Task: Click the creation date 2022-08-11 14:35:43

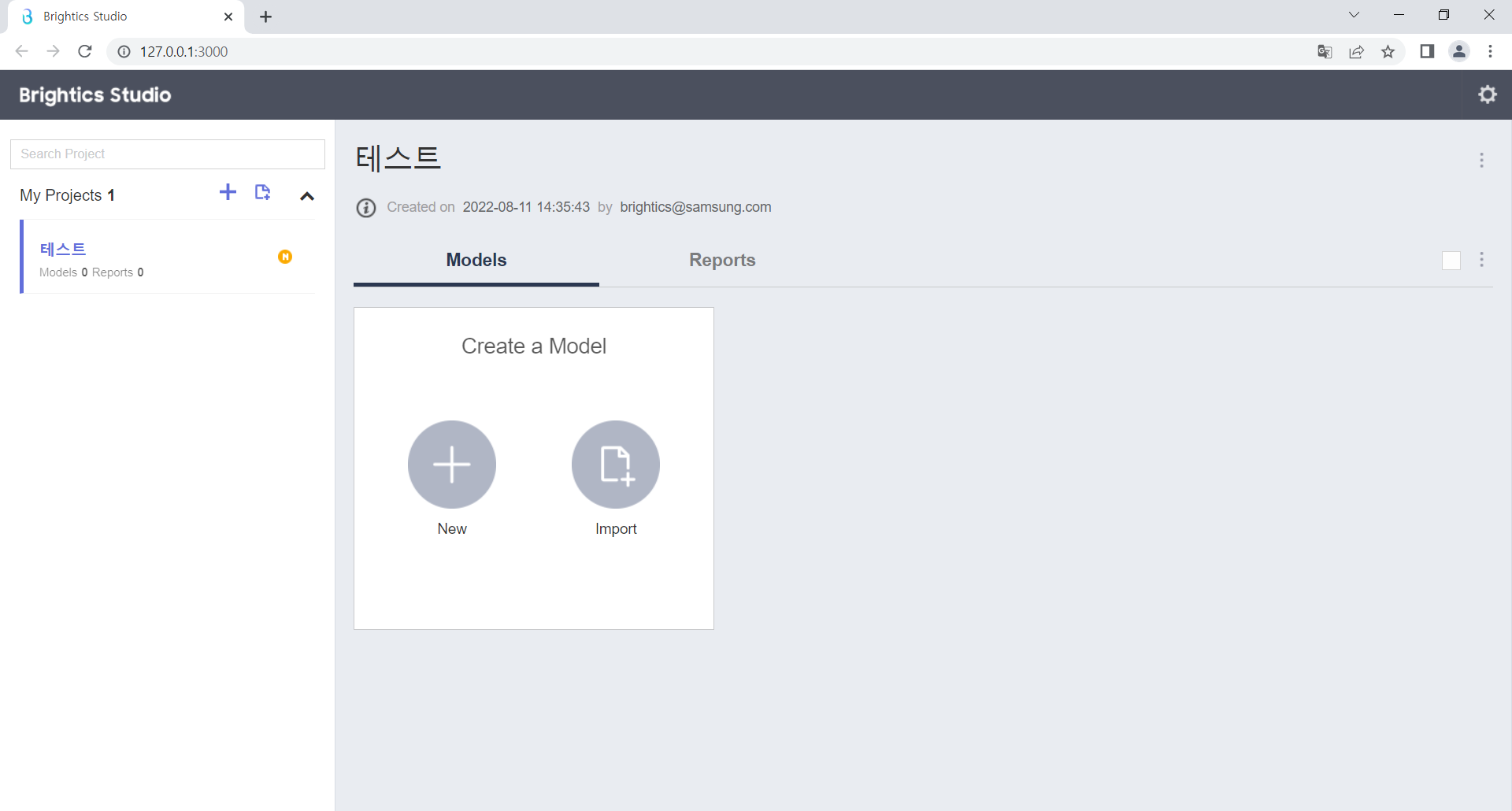Action: point(526,207)
